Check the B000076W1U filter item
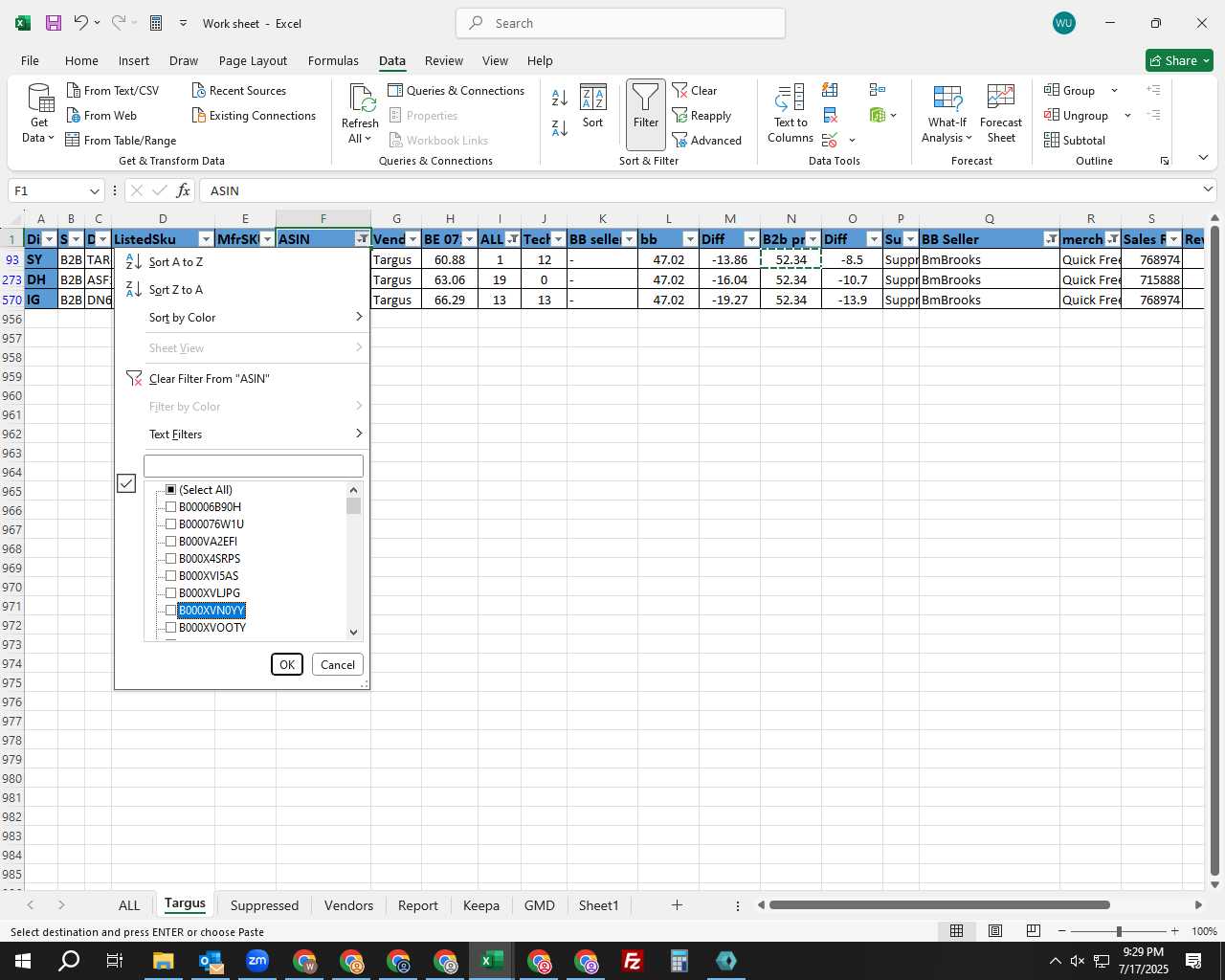1225x980 pixels. [x=171, y=524]
